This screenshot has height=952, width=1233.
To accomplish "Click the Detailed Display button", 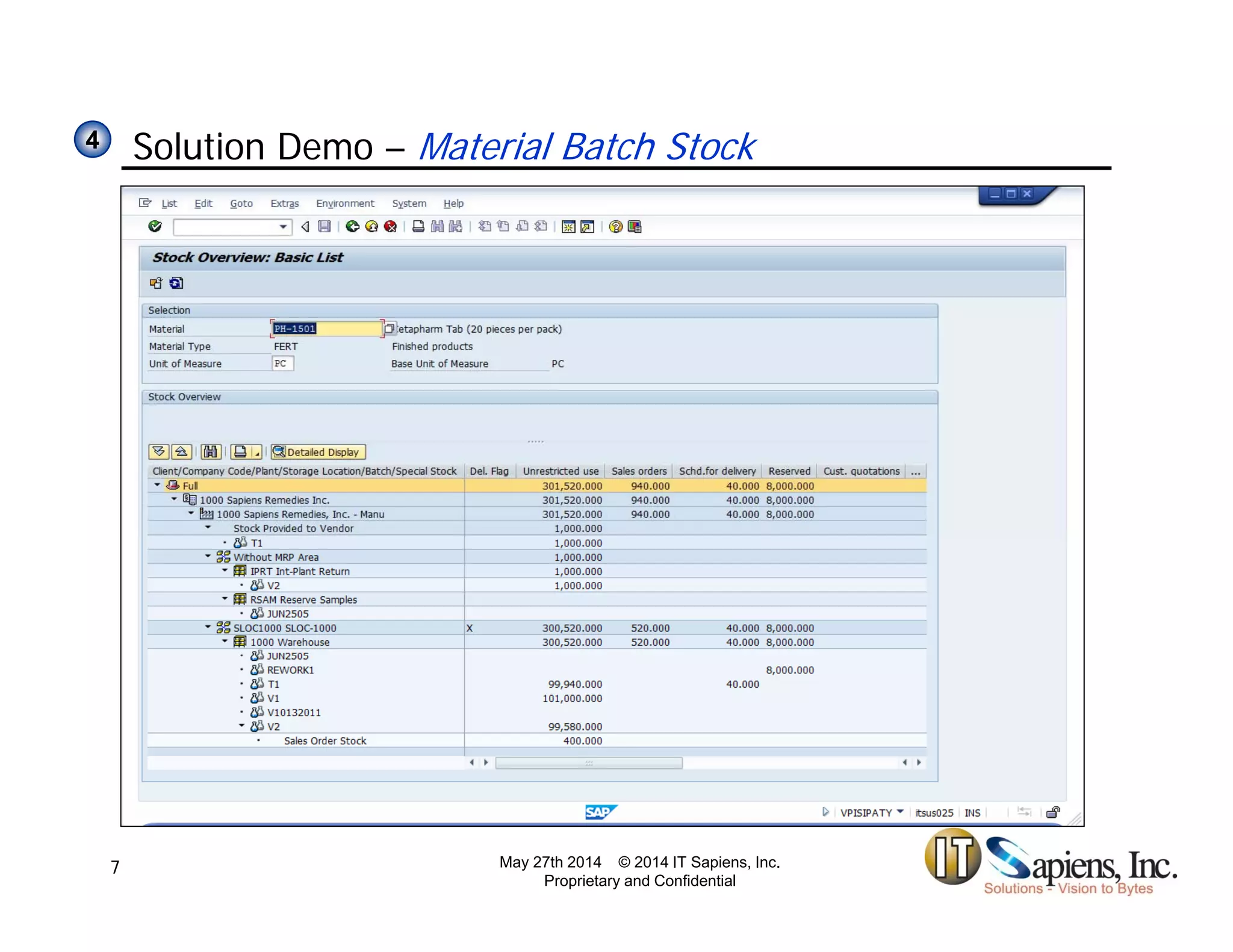I will 318,452.
